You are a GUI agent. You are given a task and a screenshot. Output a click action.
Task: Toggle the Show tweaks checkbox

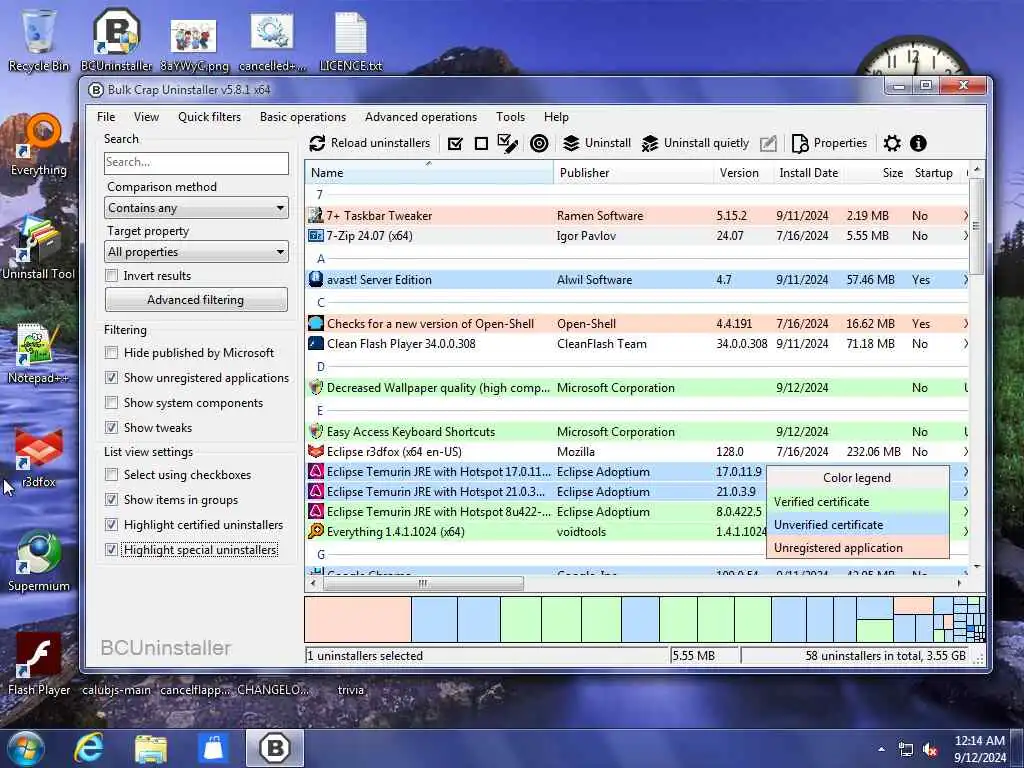click(x=112, y=428)
